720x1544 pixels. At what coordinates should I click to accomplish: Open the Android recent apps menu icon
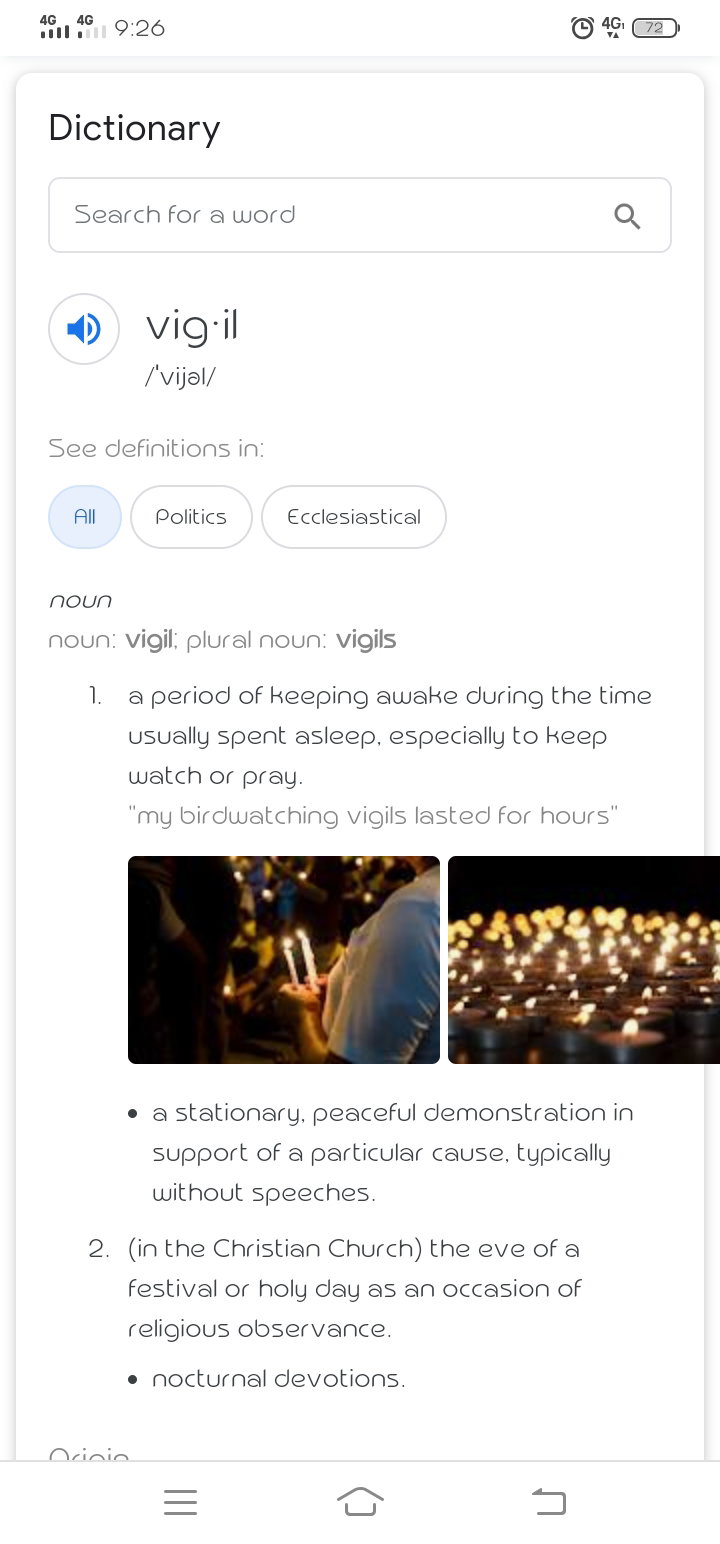pos(180,1502)
